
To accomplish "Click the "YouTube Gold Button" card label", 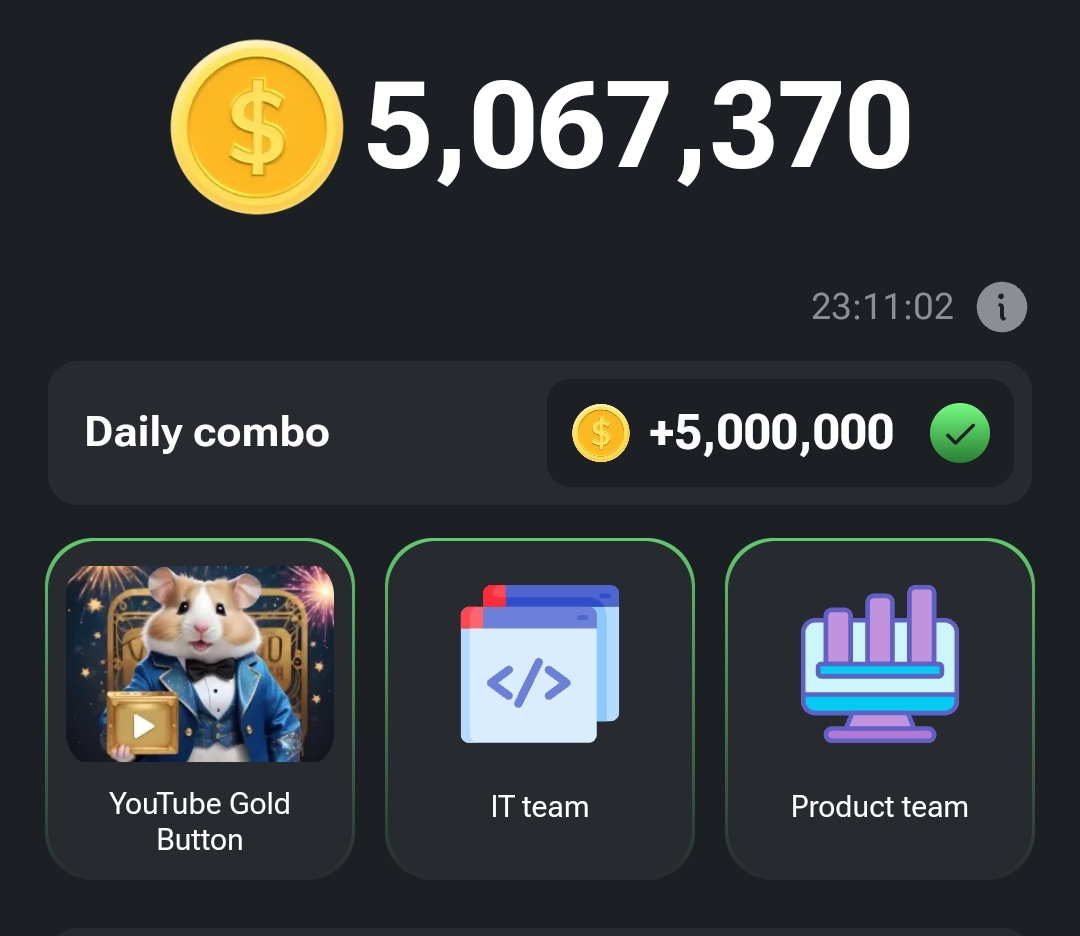I will click(x=200, y=822).
